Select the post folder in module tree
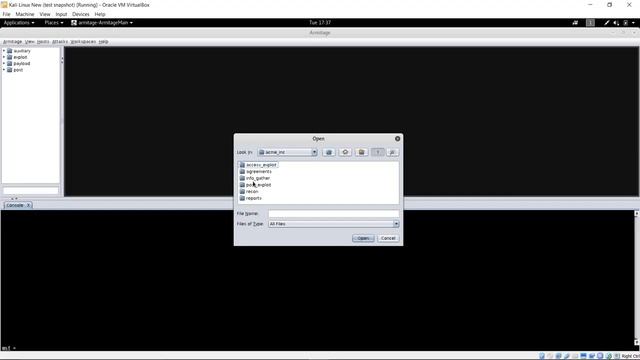 tap(15, 70)
